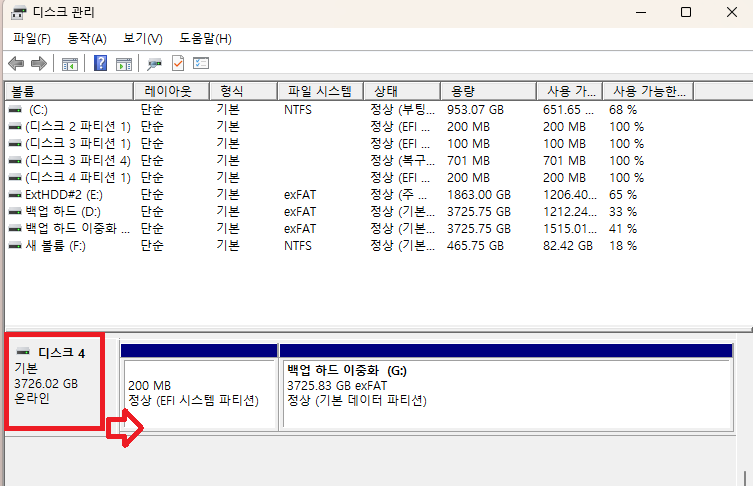Image resolution: width=753 pixels, height=486 pixels.
Task: Click the 82.42 GB free space cell
Action: 568,245
